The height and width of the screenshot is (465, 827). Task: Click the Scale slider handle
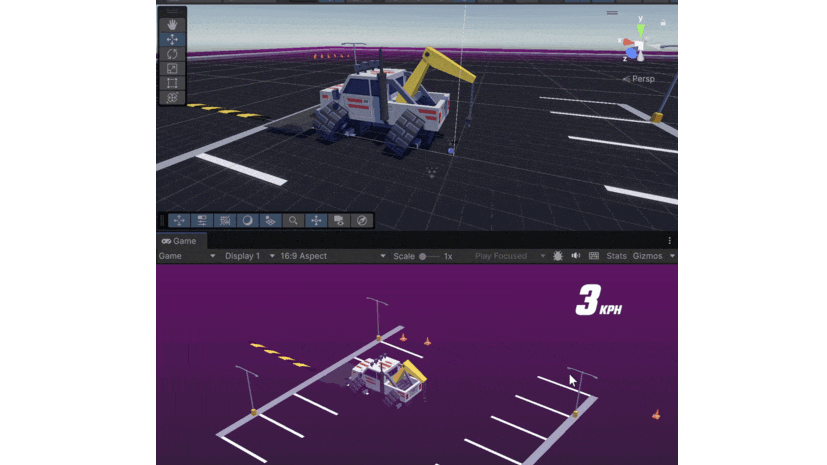[422, 256]
